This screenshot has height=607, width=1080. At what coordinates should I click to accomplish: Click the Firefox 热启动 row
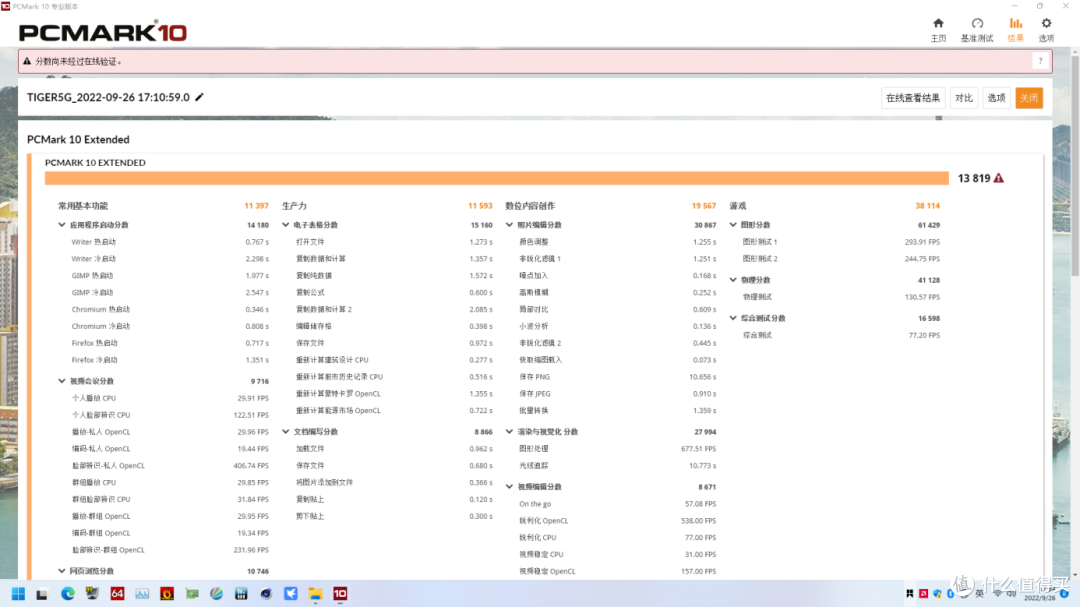(170, 343)
